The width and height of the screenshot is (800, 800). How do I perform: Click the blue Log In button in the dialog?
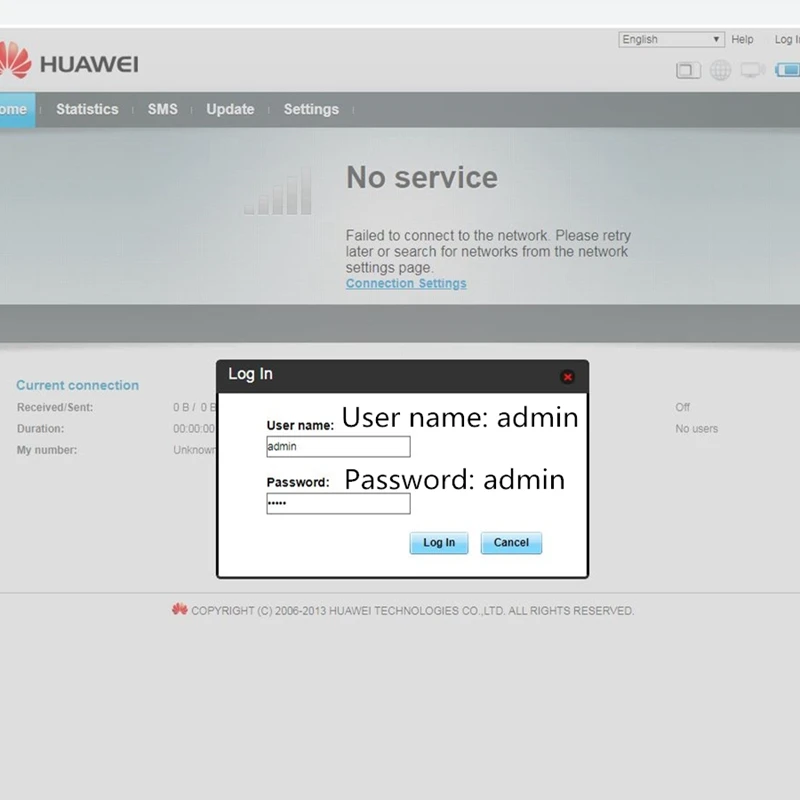coord(439,542)
